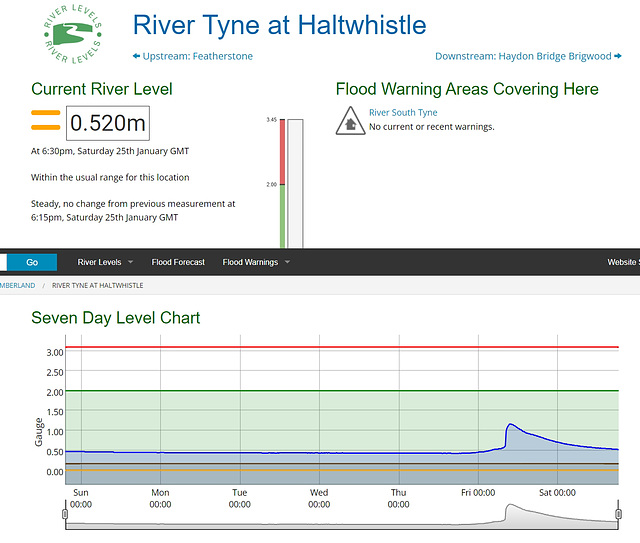Image resolution: width=640 pixels, height=543 pixels.
Task: Expand the River Levels dropdown arrow
Action: [x=131, y=262]
